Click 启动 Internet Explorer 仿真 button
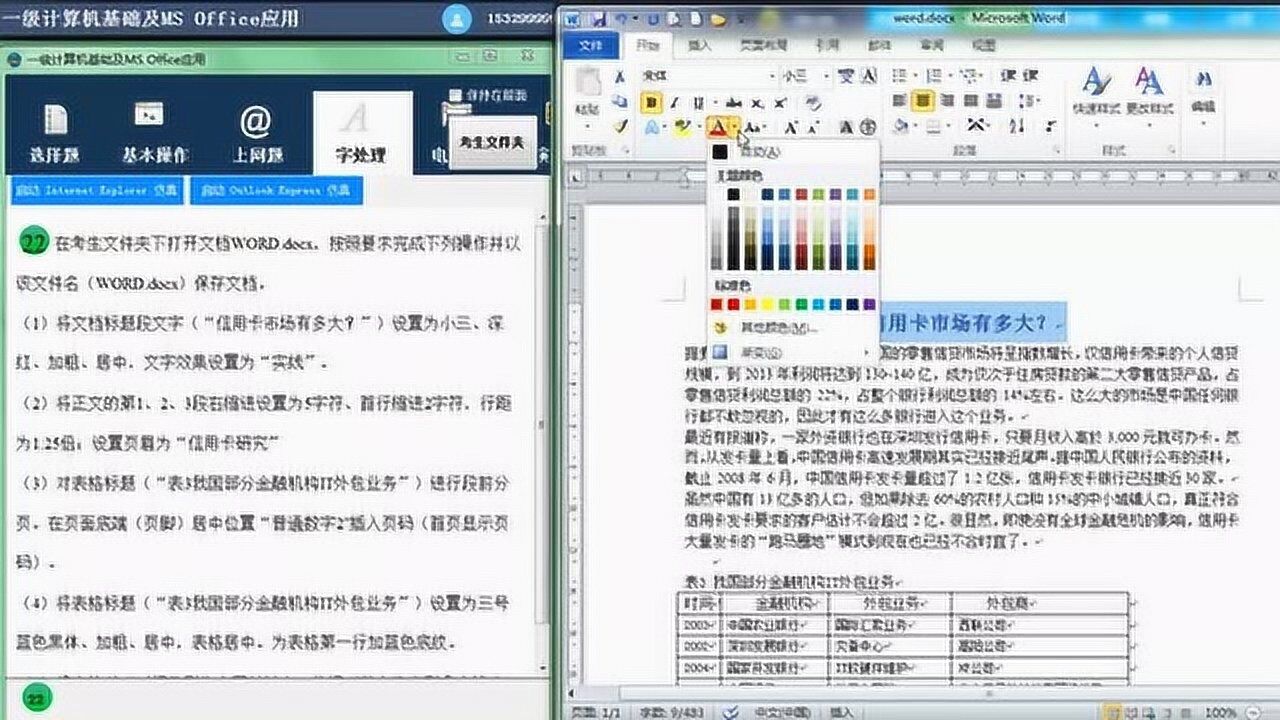 click(97, 190)
